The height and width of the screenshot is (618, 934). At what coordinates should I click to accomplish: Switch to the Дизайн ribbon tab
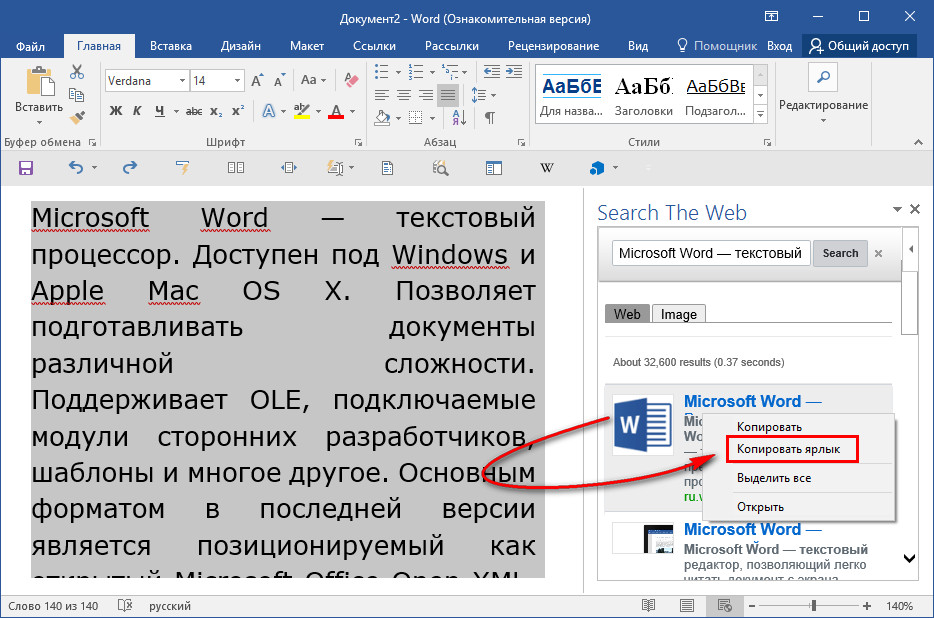click(241, 46)
